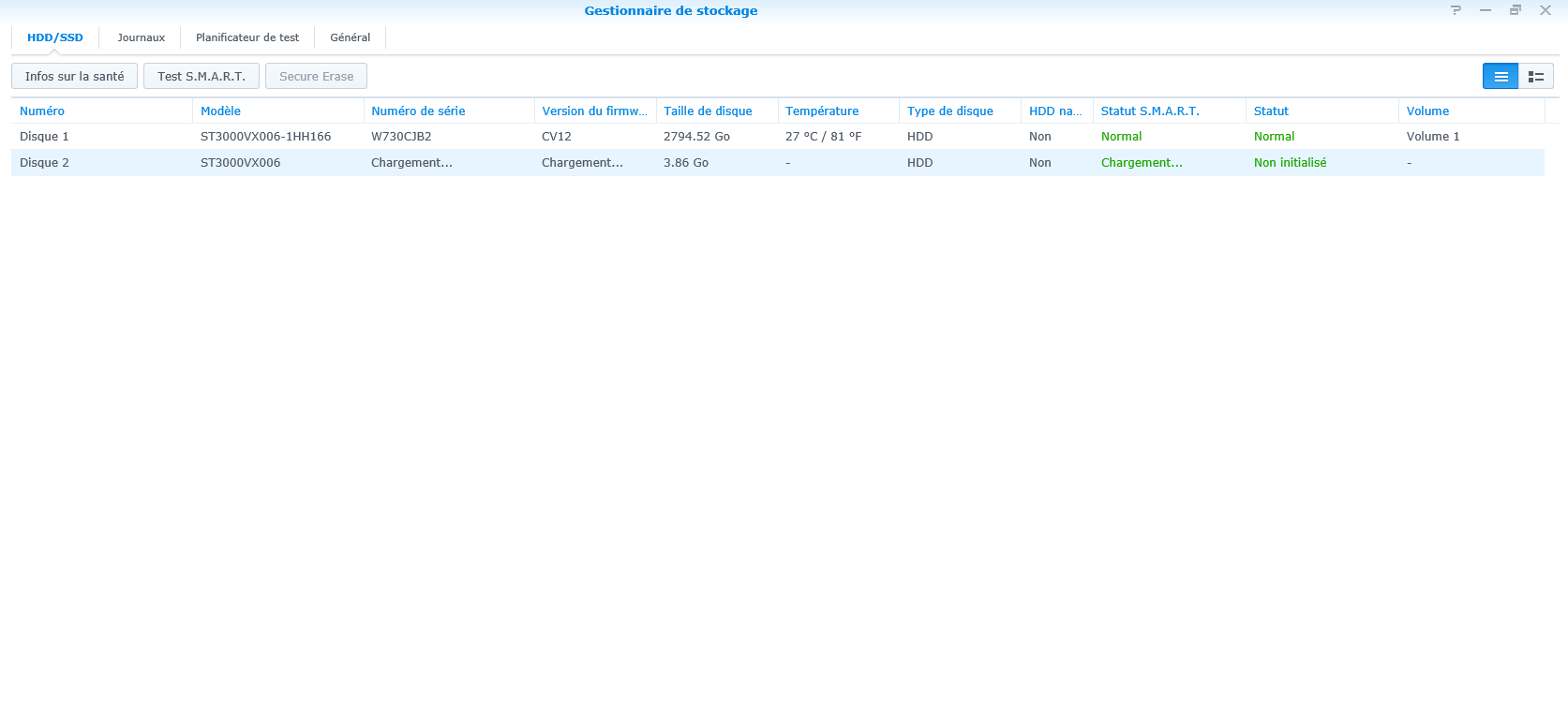Run Test S.M.A.R.T. button
This screenshot has width=1568, height=710.
[x=202, y=77]
